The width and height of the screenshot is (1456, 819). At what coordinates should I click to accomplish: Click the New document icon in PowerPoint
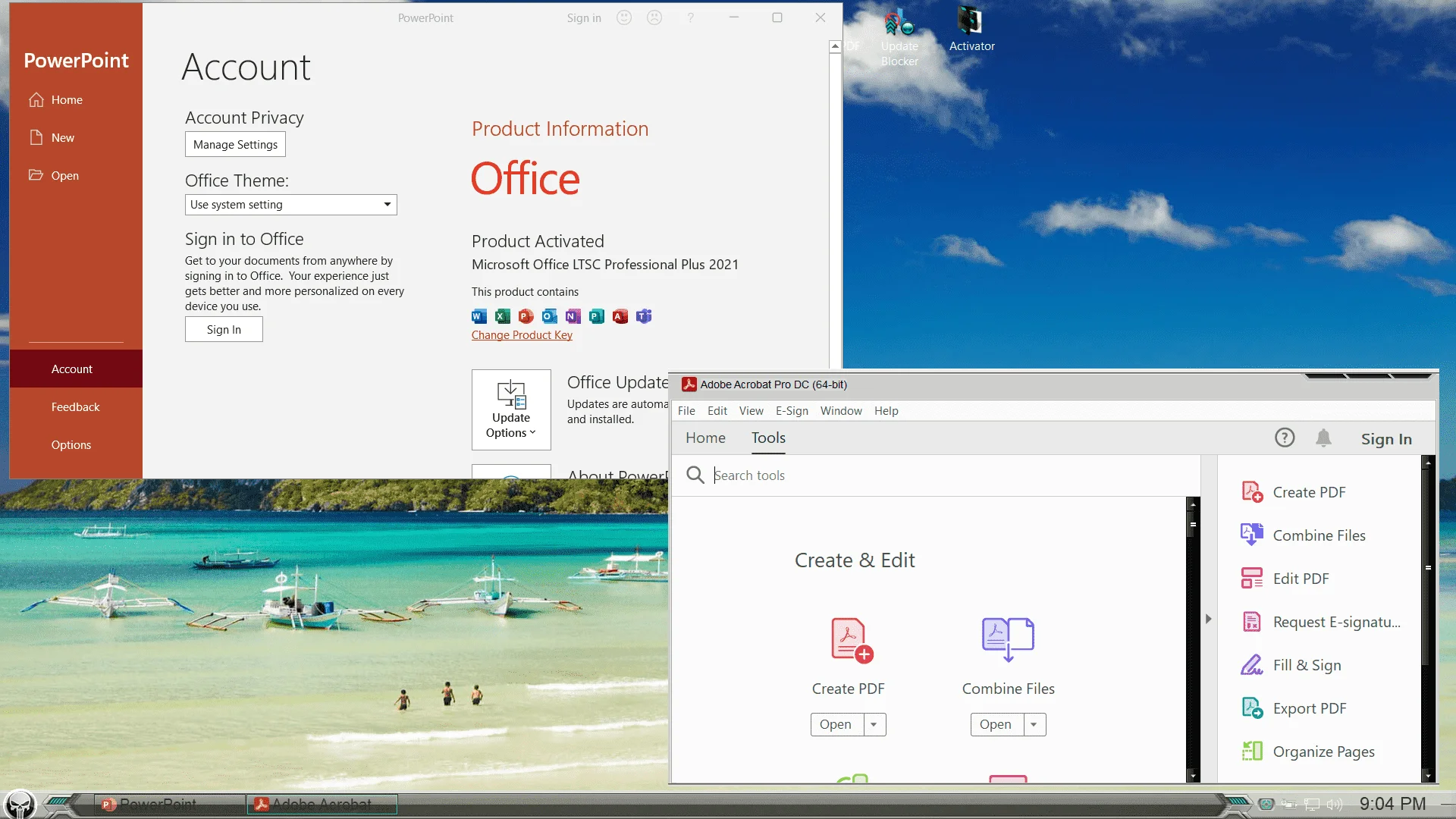(36, 137)
